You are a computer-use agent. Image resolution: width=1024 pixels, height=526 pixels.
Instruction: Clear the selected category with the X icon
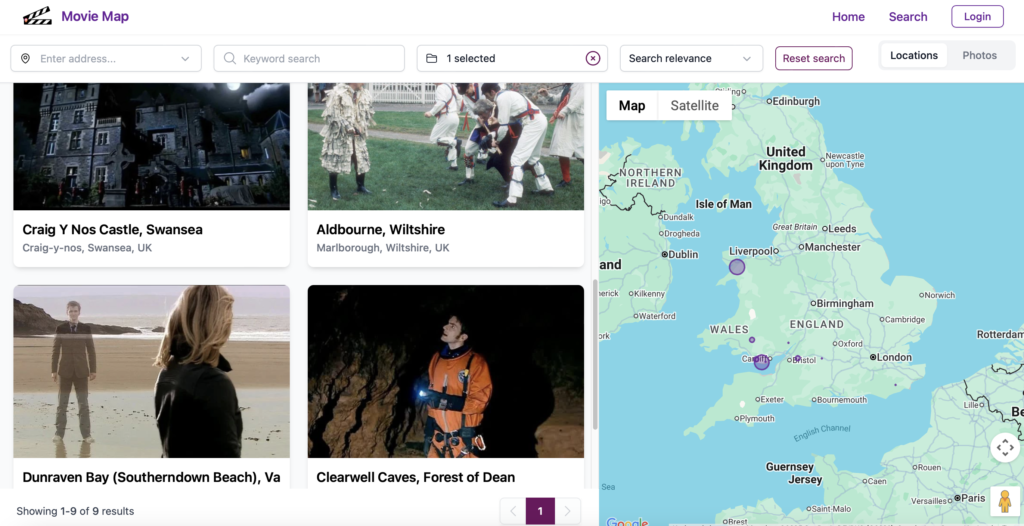click(593, 59)
